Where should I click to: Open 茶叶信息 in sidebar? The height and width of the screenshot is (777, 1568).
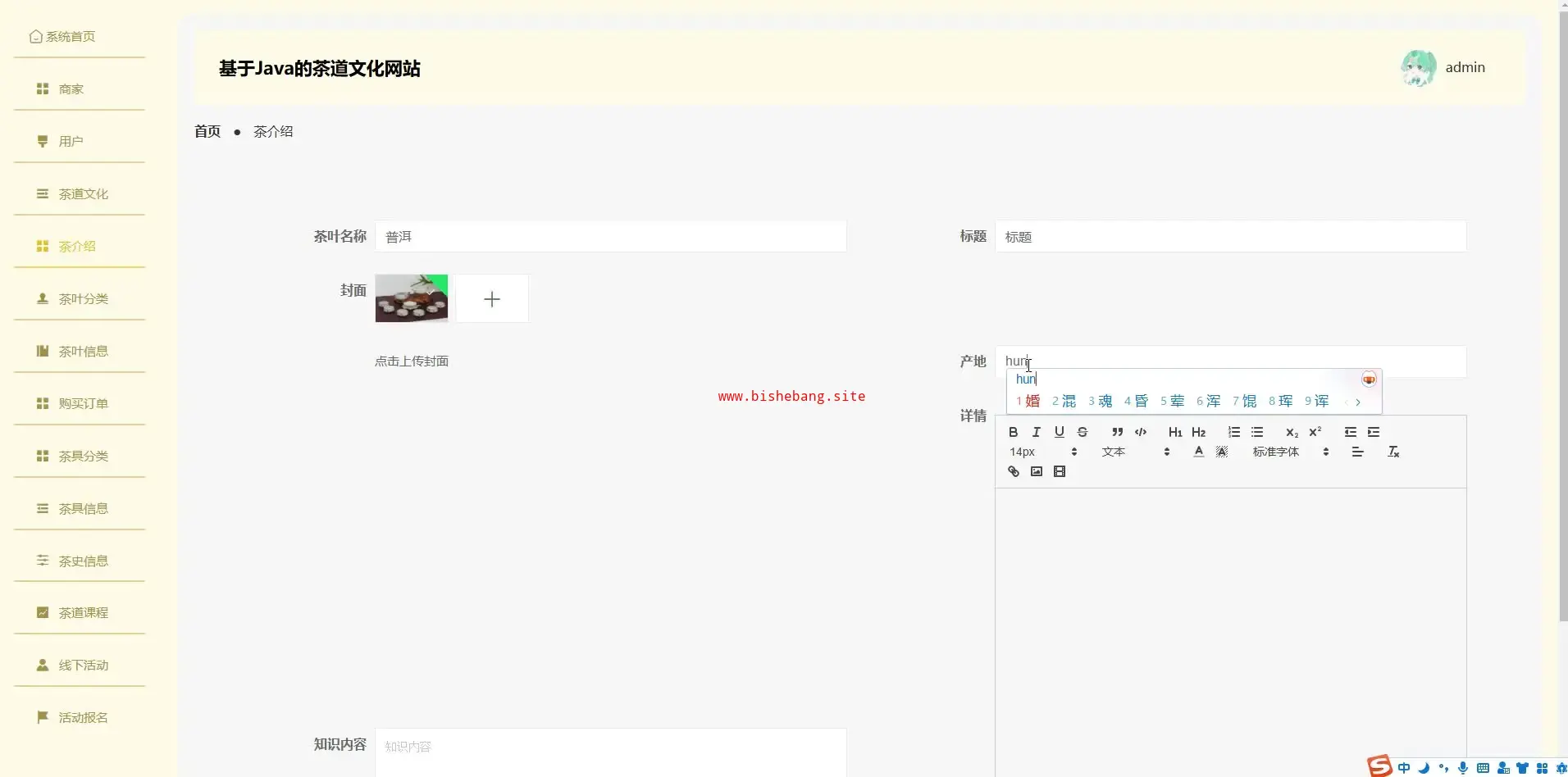pyautogui.click(x=80, y=351)
